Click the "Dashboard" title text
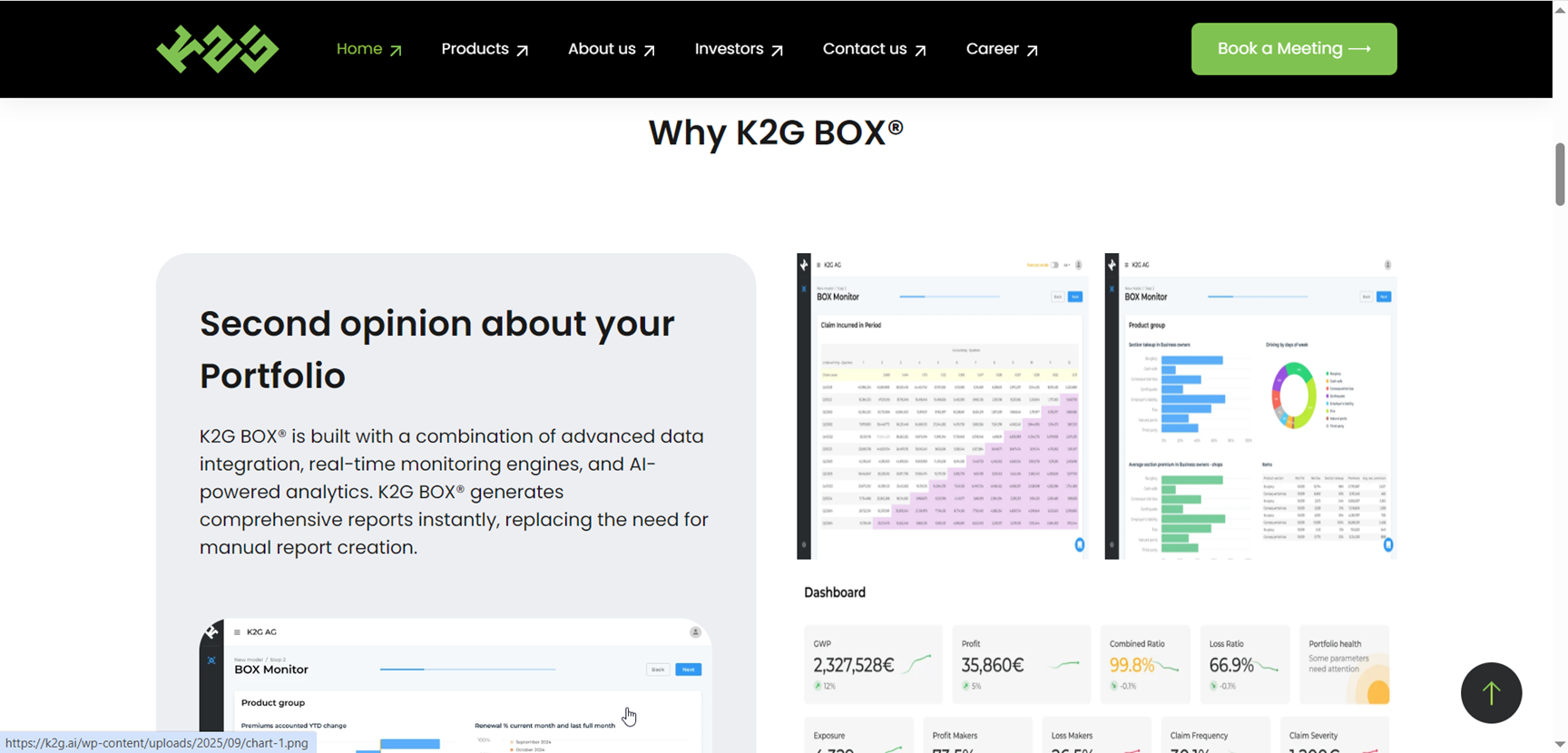The image size is (1568, 753). (835, 592)
